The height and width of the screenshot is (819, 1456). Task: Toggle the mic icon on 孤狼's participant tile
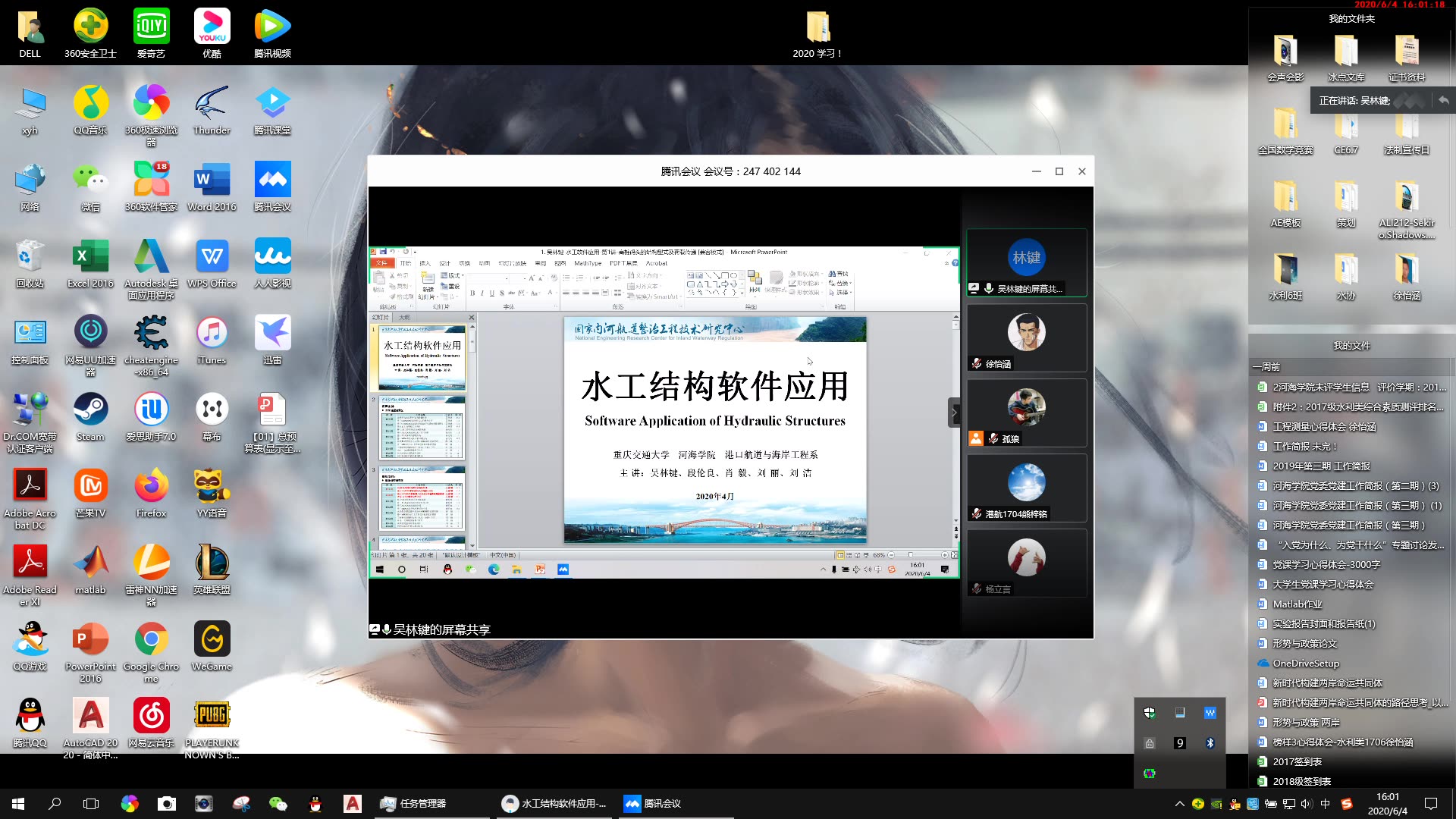coord(992,438)
